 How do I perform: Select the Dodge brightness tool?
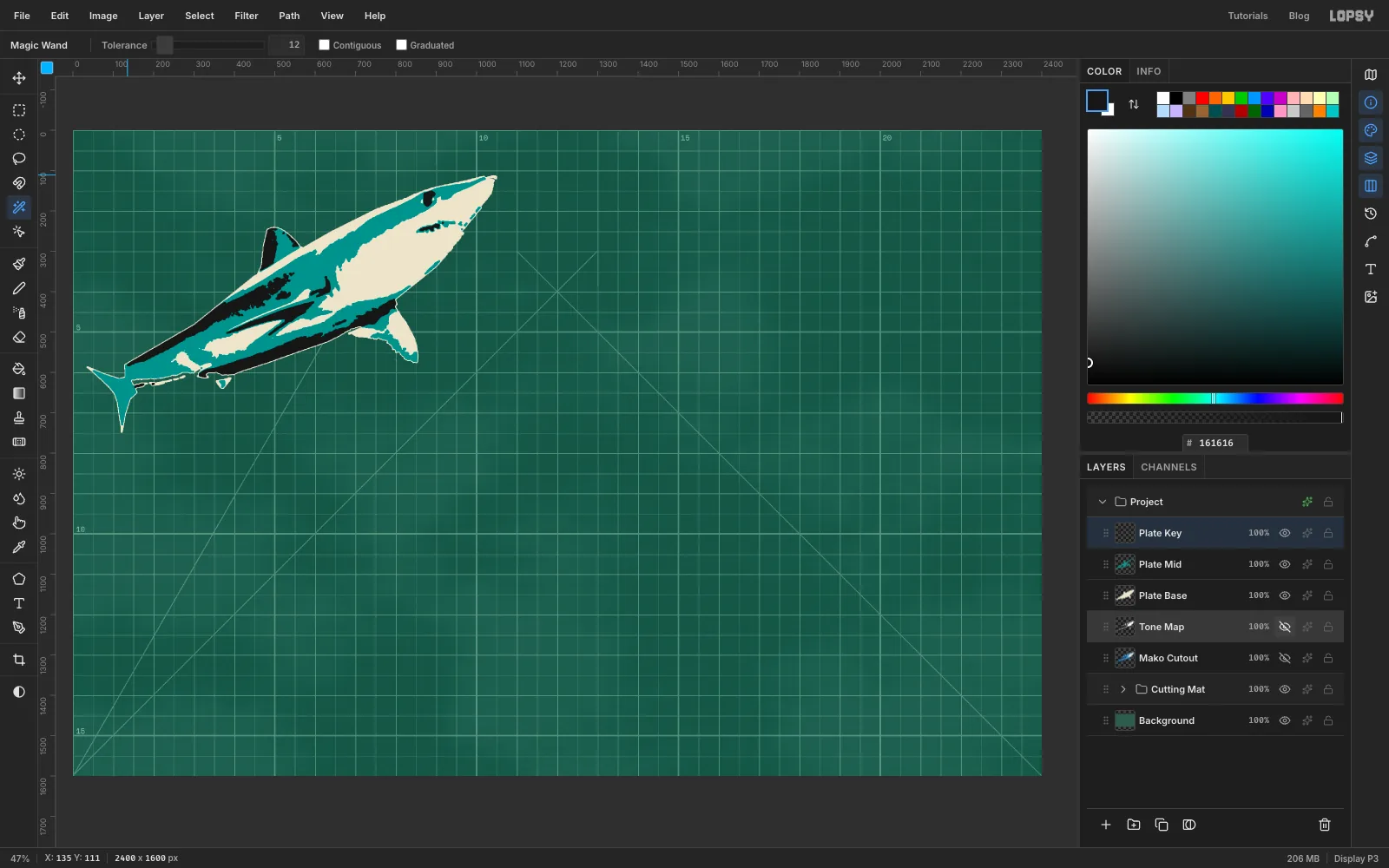coord(19,474)
